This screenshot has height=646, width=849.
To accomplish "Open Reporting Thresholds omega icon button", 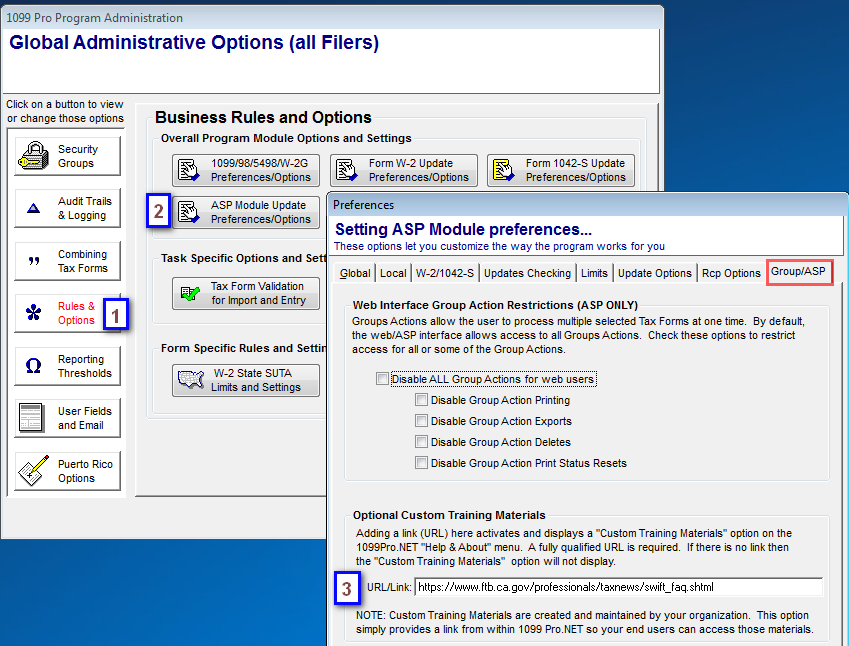I will coord(34,366).
